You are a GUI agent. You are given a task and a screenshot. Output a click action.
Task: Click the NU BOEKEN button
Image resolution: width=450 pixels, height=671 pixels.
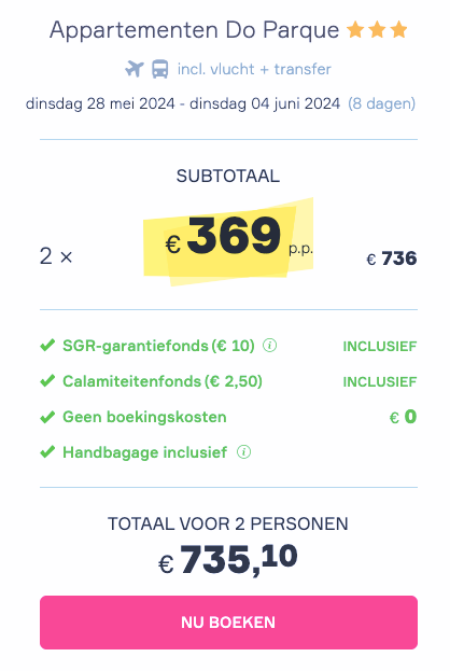pyautogui.click(x=229, y=622)
